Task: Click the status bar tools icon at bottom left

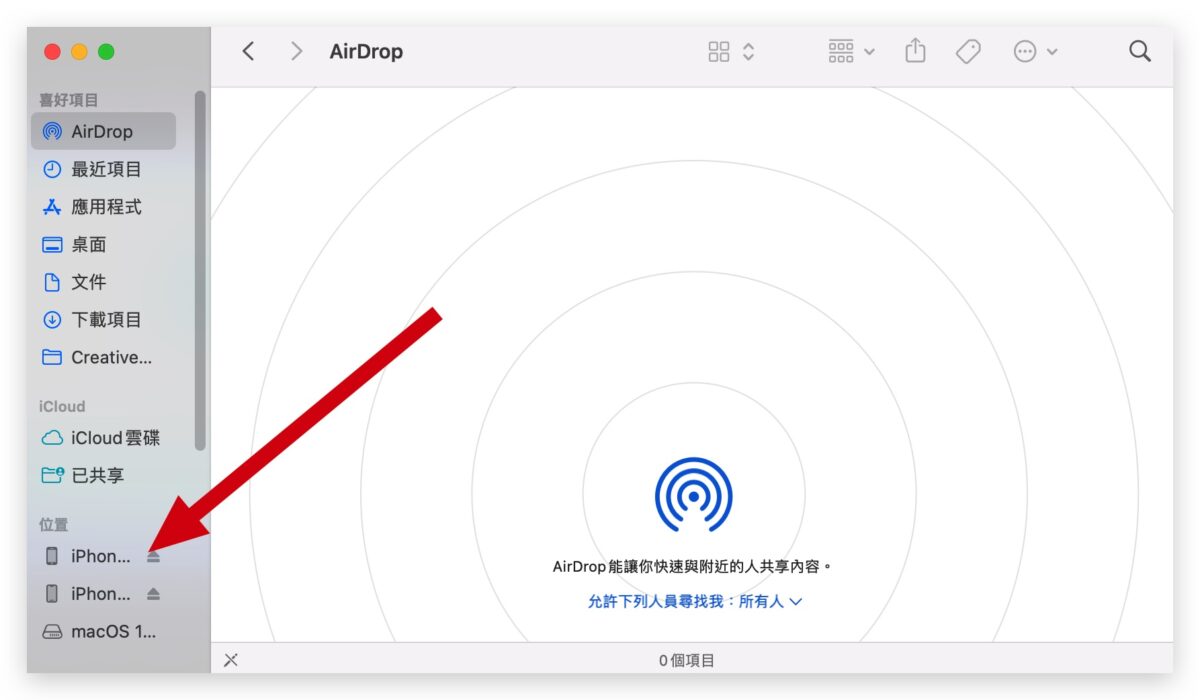Action: (231, 660)
